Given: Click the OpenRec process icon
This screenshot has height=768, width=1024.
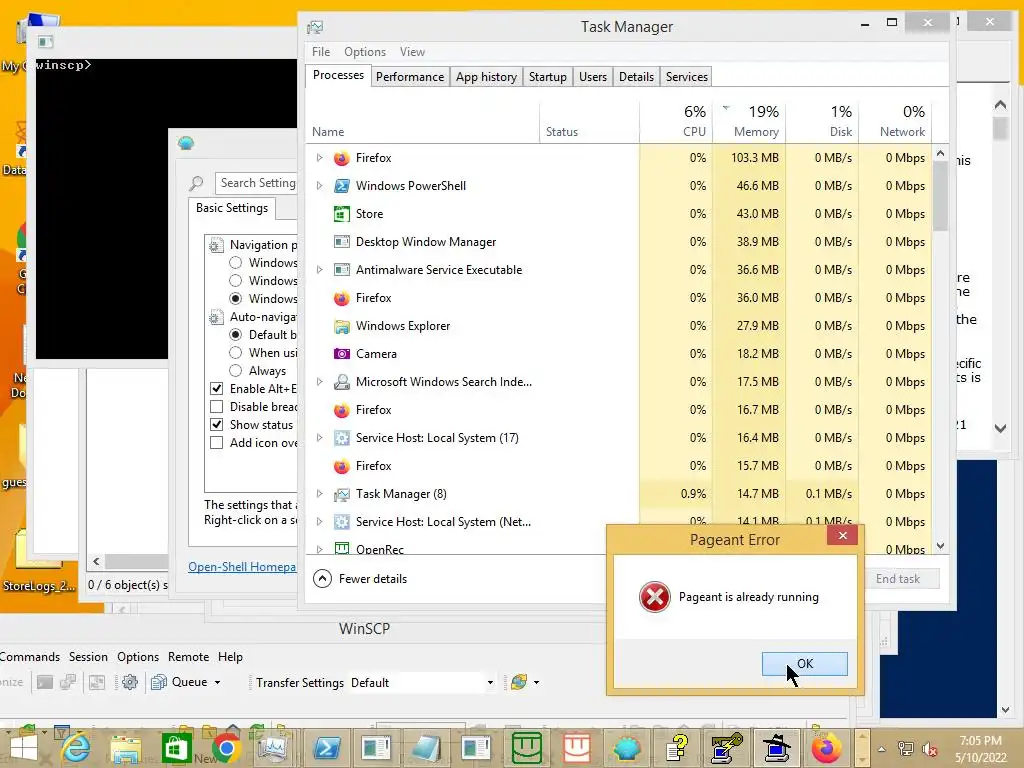Looking at the screenshot, I should pyautogui.click(x=342, y=548).
